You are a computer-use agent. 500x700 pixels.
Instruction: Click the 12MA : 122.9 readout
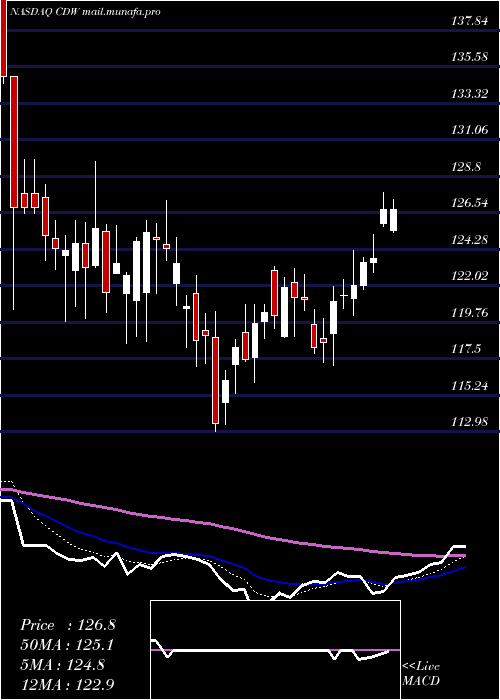click(66, 685)
